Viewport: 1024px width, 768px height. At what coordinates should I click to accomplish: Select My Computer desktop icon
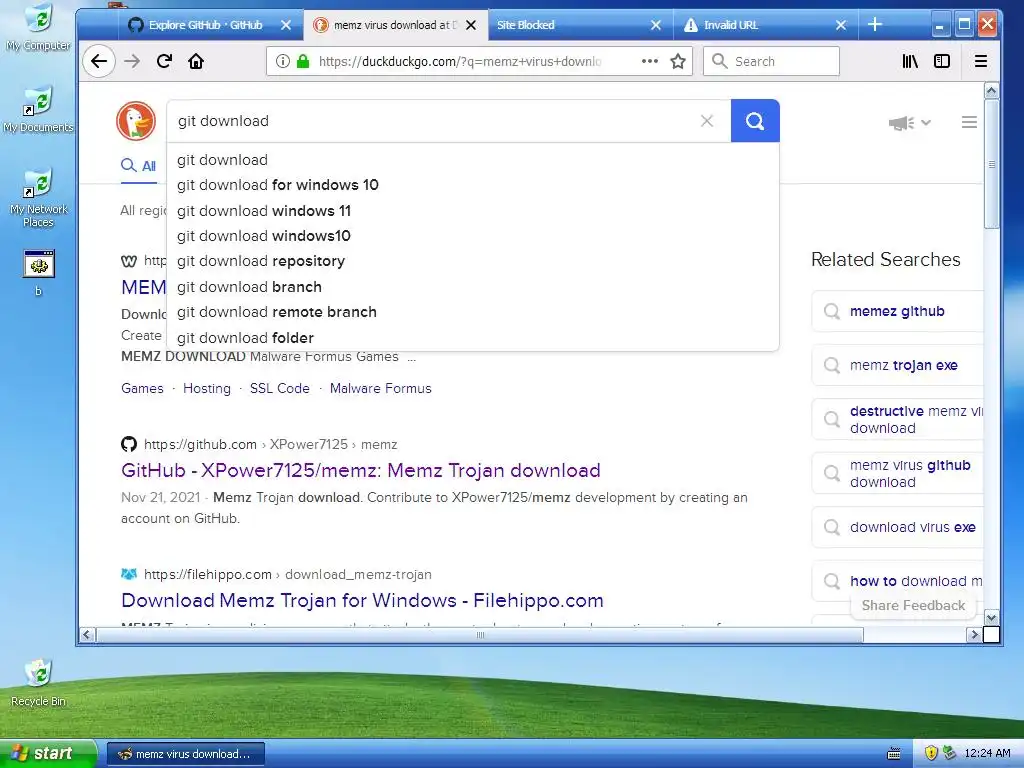click(x=38, y=27)
